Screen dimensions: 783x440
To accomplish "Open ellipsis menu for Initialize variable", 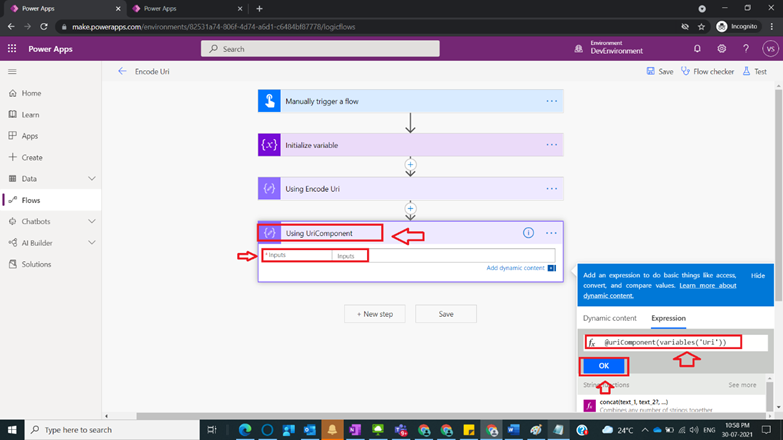I will [551, 145].
